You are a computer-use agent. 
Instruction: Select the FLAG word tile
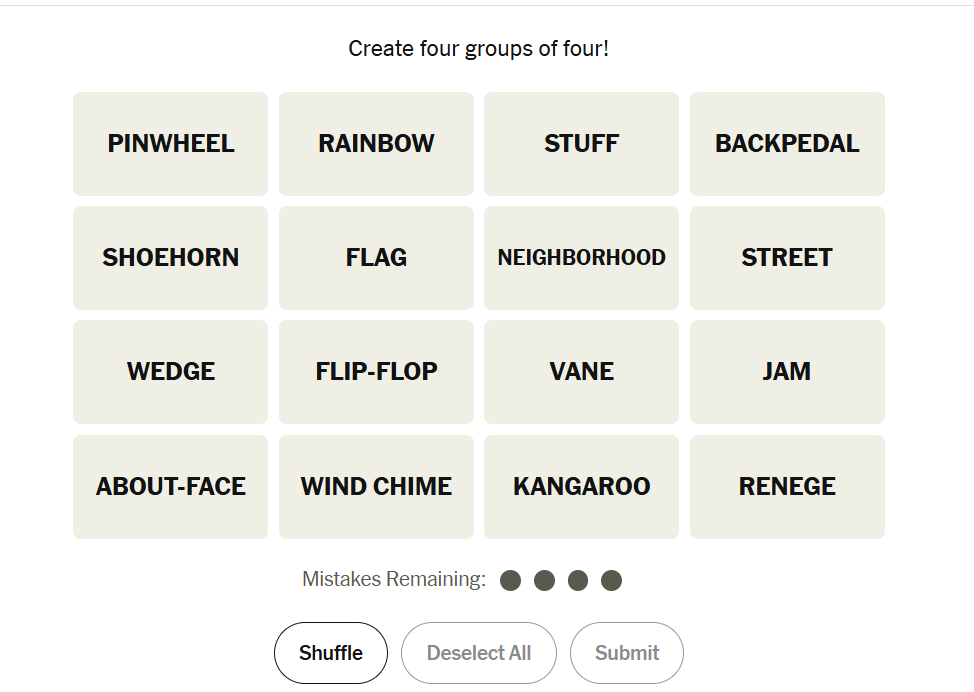click(x=376, y=258)
